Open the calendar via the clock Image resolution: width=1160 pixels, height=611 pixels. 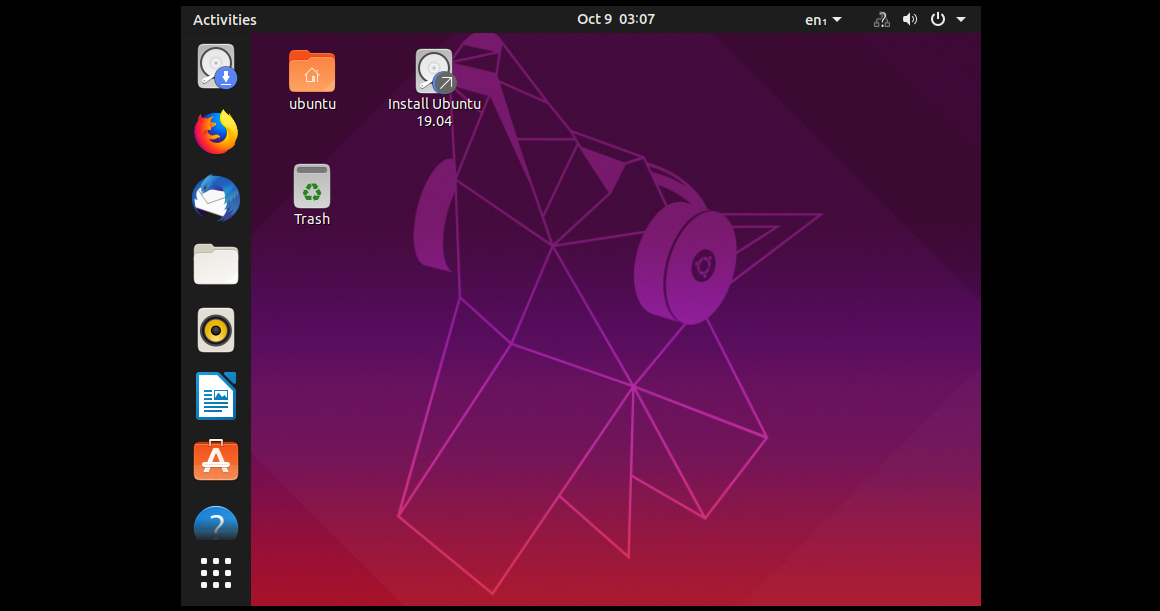(616, 18)
